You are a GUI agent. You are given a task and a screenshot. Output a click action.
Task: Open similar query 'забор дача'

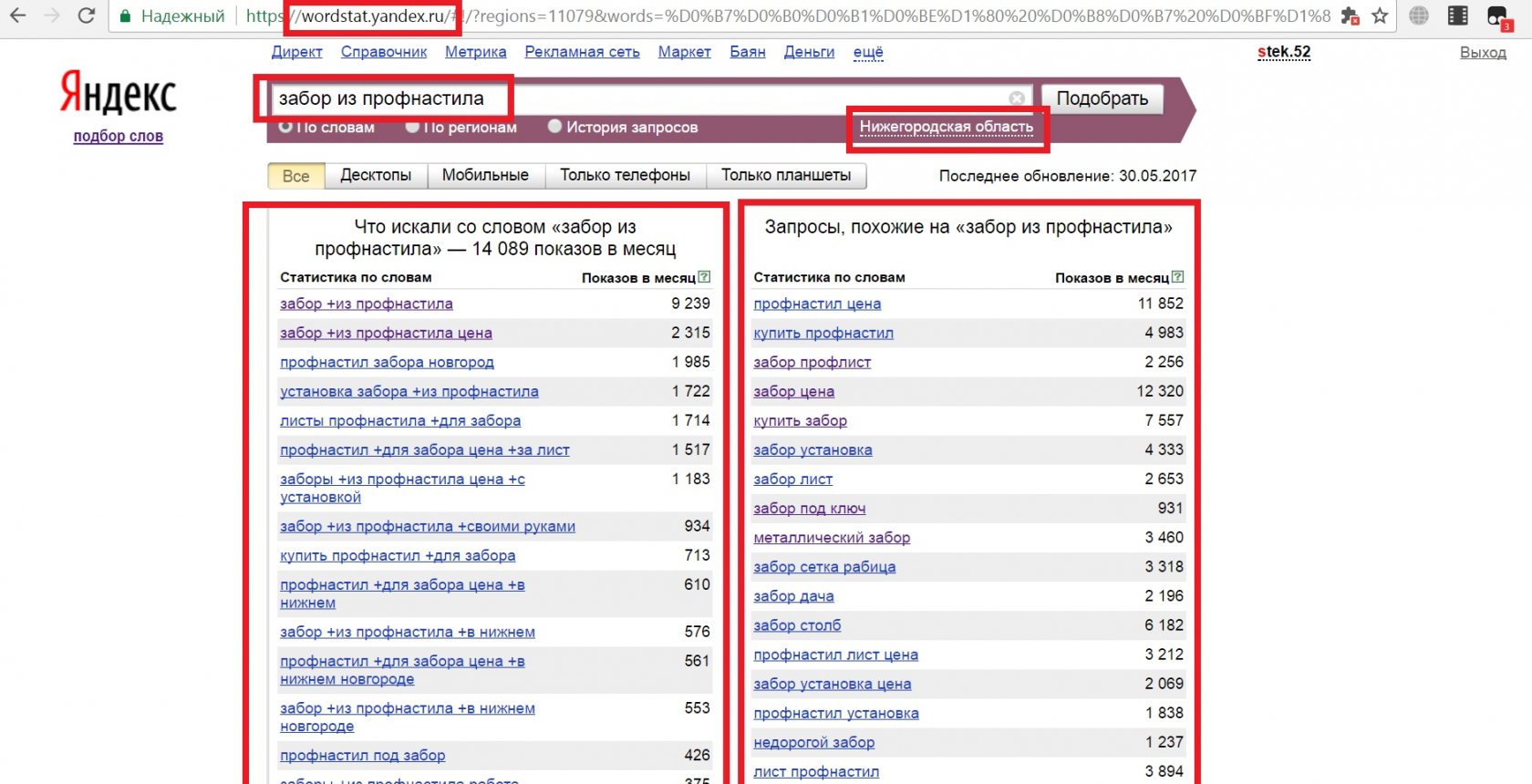coord(793,596)
